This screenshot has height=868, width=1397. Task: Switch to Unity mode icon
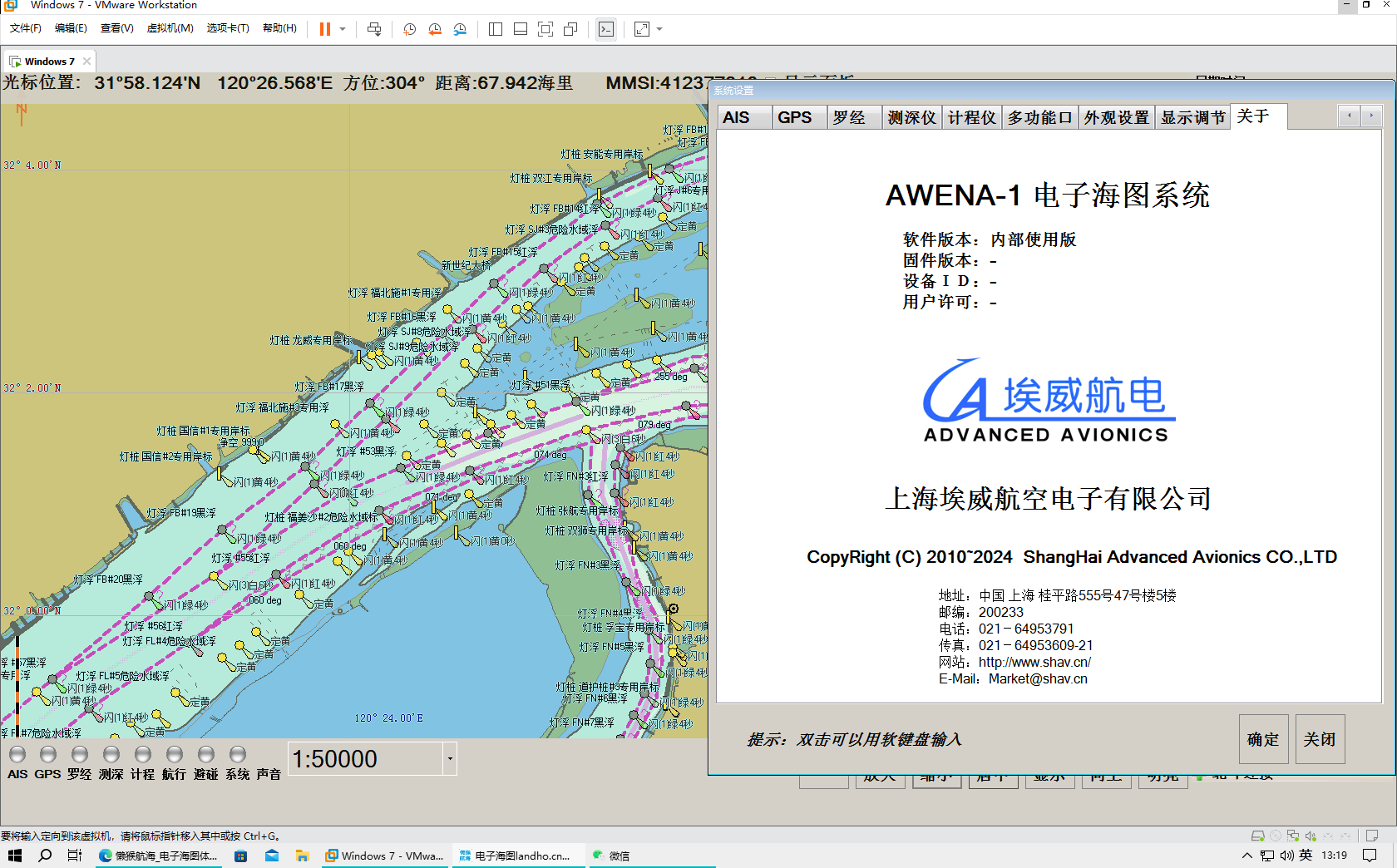coord(570,29)
